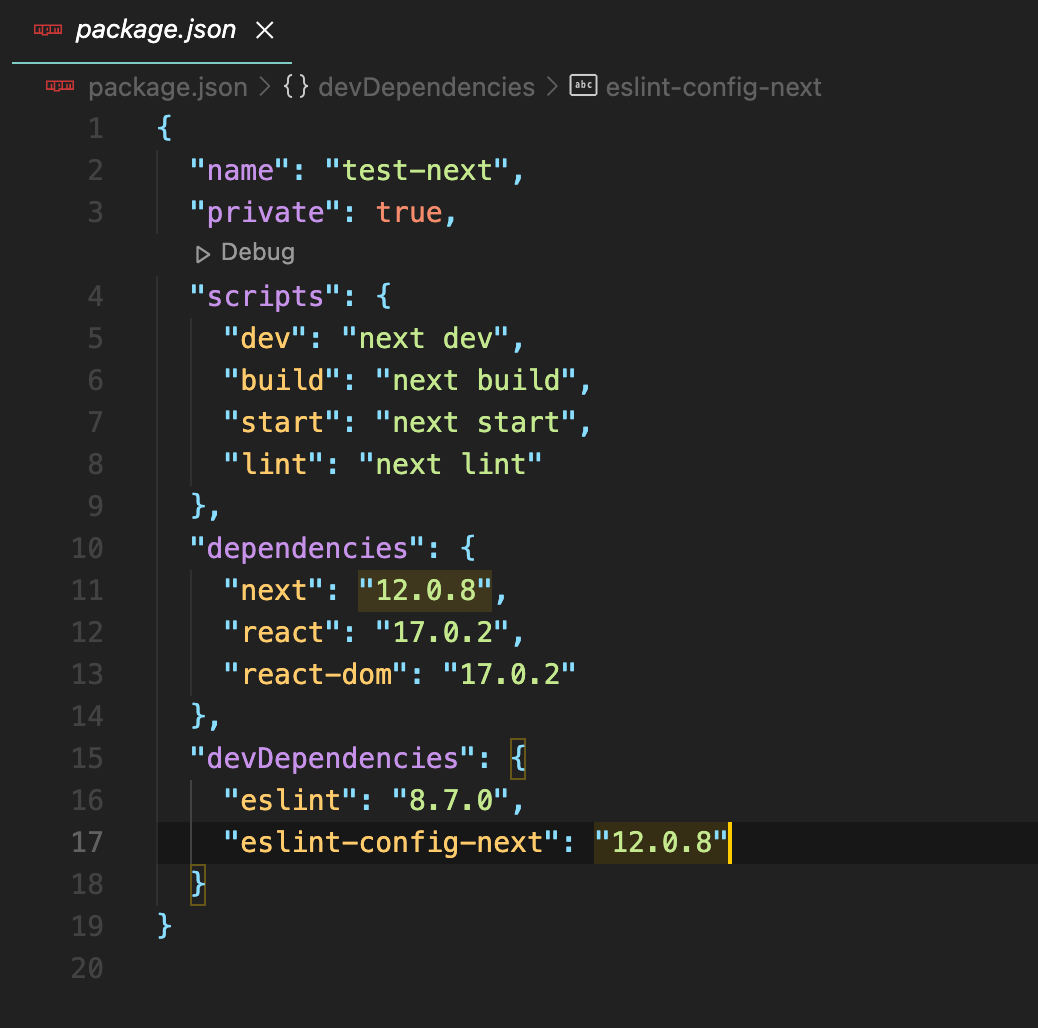Click the "17.0.2" value on line 13
The image size is (1038, 1028).
tap(509, 675)
